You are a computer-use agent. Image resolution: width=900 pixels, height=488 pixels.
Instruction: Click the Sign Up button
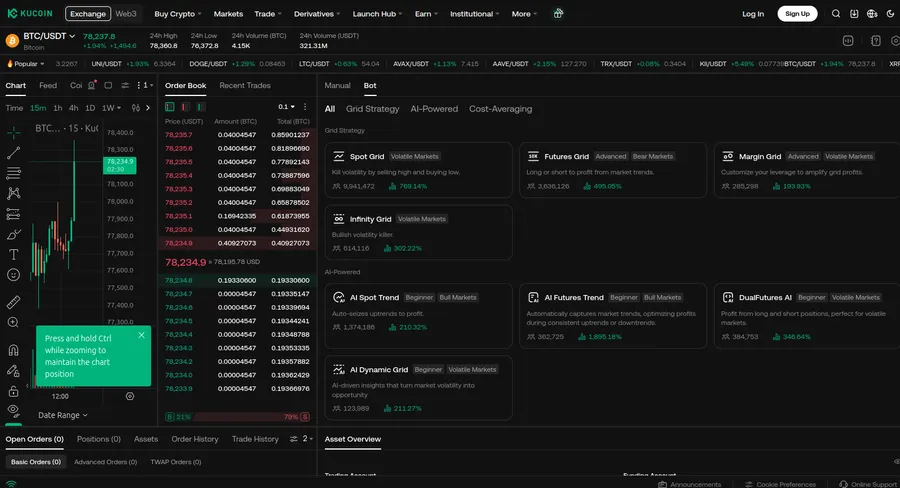(797, 14)
